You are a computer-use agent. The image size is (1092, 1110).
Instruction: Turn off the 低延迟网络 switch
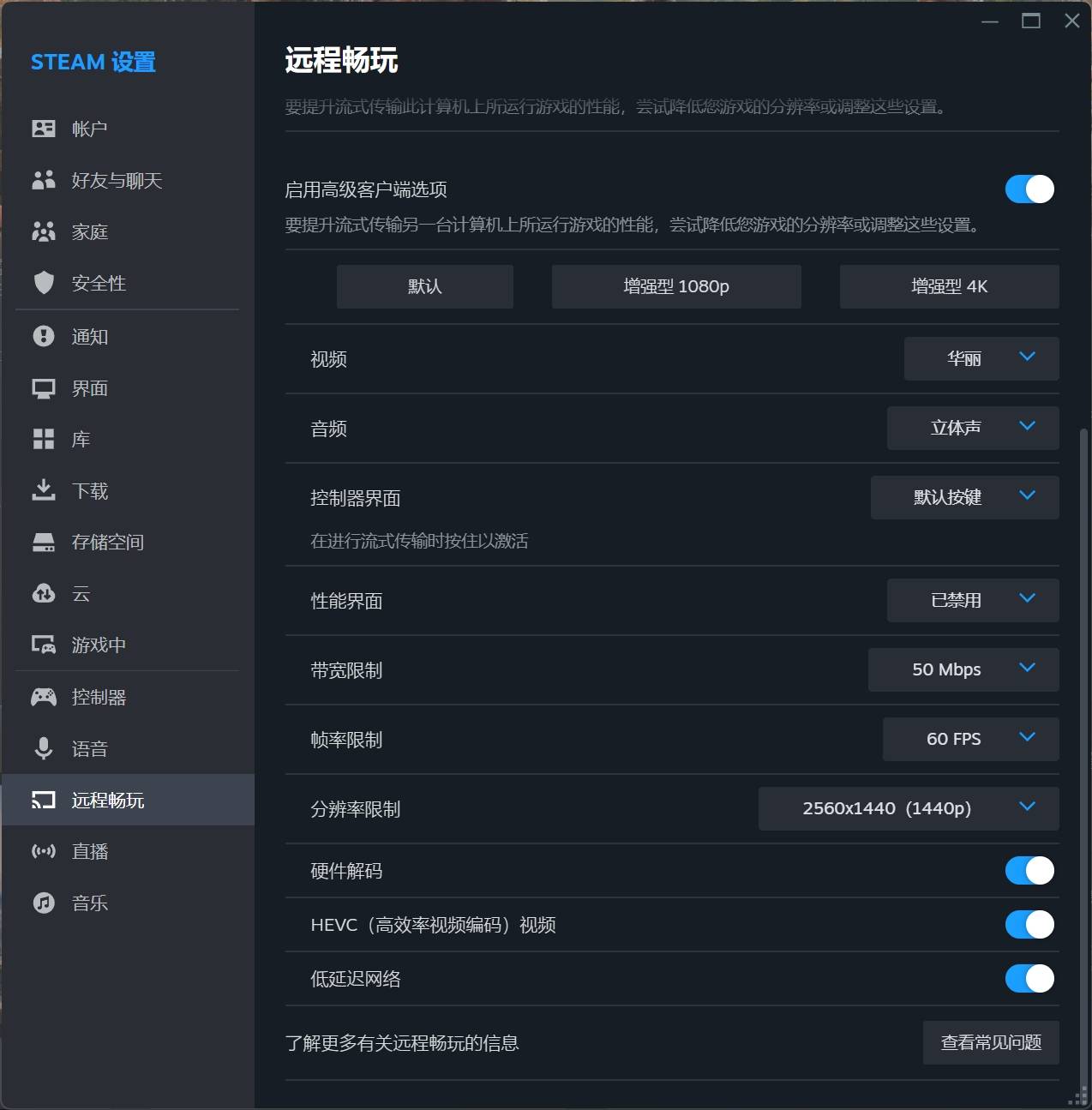pos(1029,979)
